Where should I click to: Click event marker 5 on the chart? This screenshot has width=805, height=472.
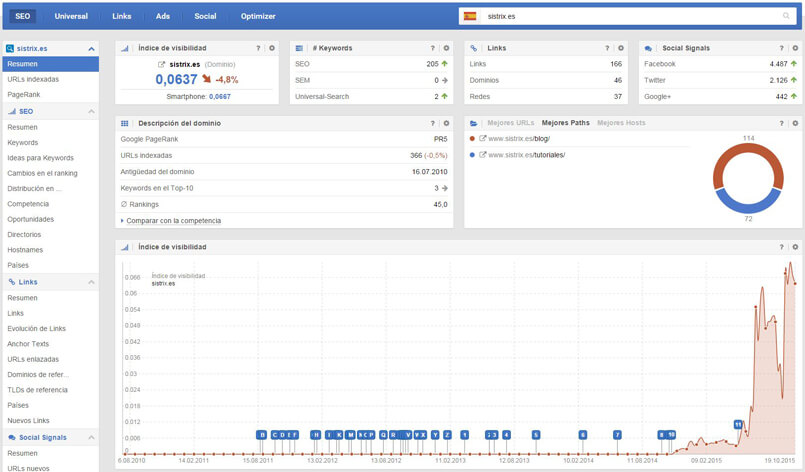point(536,435)
